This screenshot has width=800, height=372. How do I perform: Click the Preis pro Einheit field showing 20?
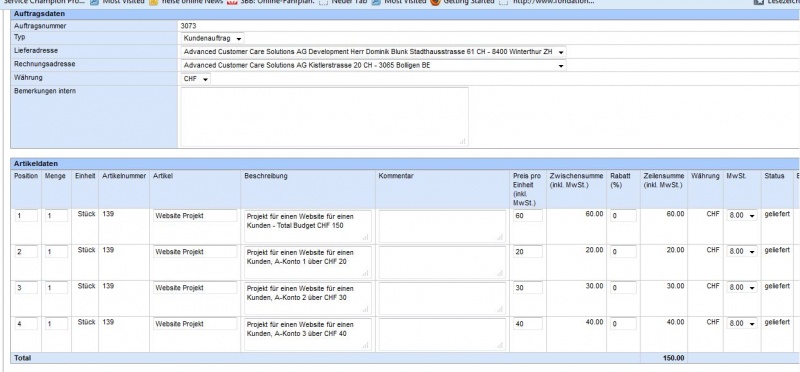pyautogui.click(x=528, y=252)
